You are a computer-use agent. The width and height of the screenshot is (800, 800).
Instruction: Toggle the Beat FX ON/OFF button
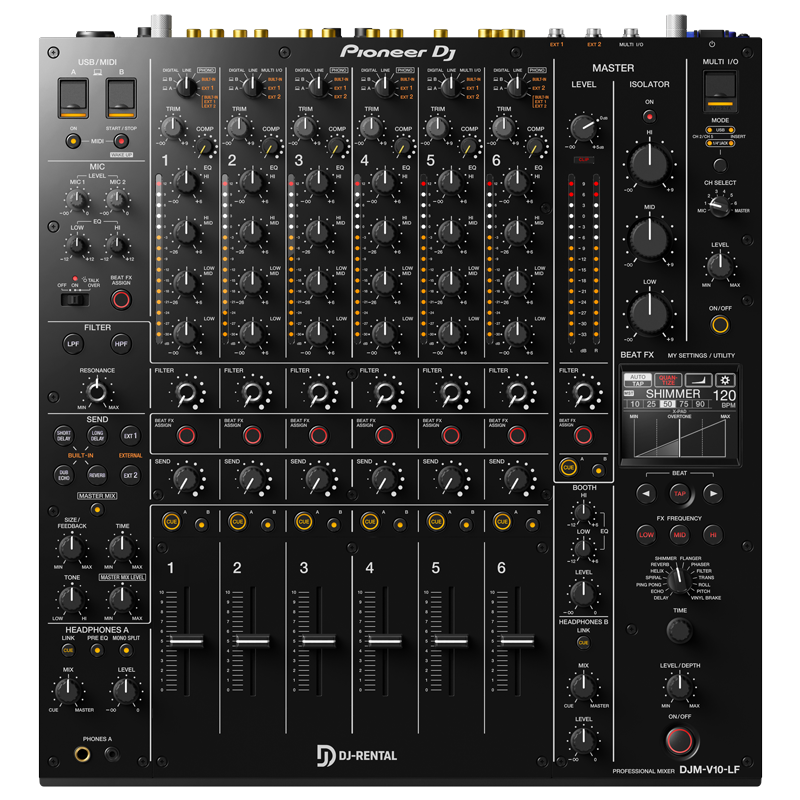coord(680,740)
